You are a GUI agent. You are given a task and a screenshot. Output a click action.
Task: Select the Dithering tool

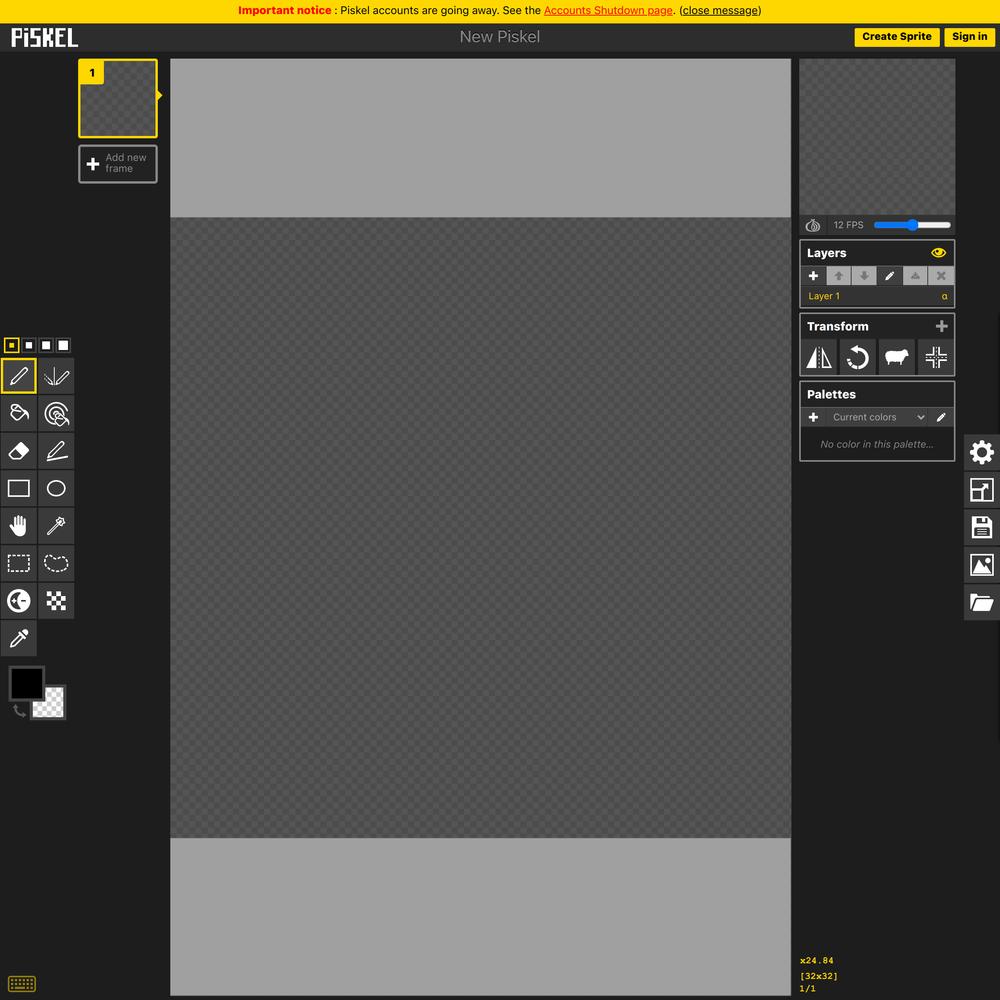click(x=56, y=601)
